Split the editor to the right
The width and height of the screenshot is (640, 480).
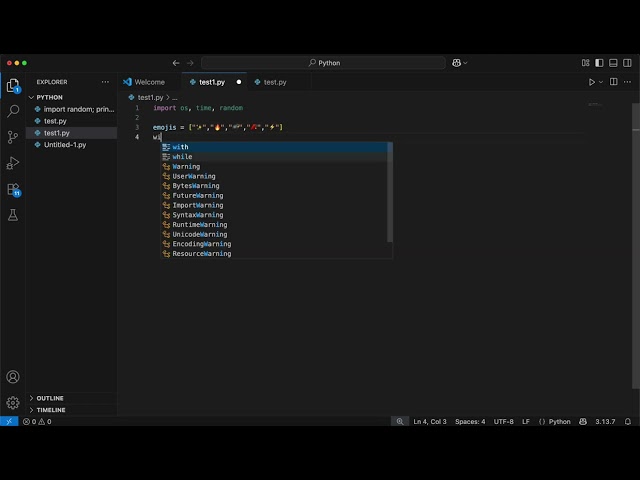click(612, 82)
